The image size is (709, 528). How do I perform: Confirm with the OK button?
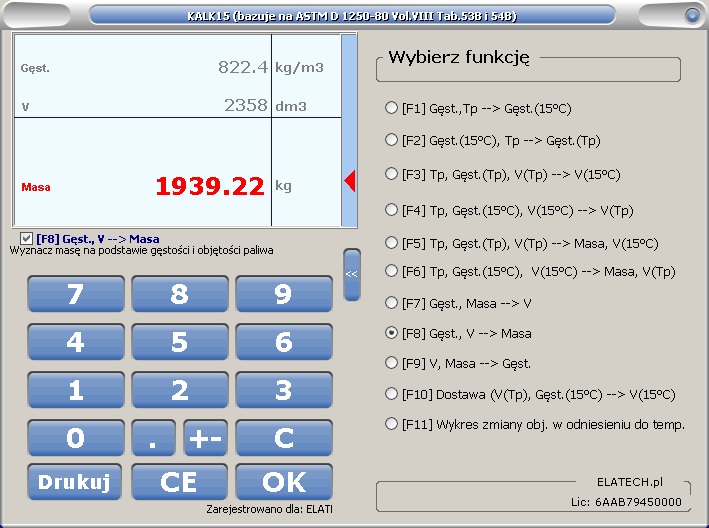[284, 482]
